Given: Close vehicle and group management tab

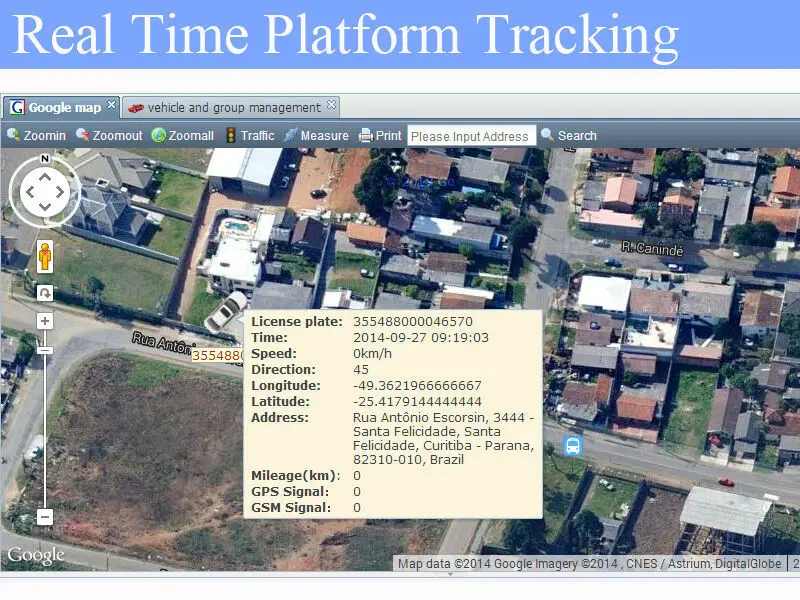Looking at the screenshot, I should [332, 105].
